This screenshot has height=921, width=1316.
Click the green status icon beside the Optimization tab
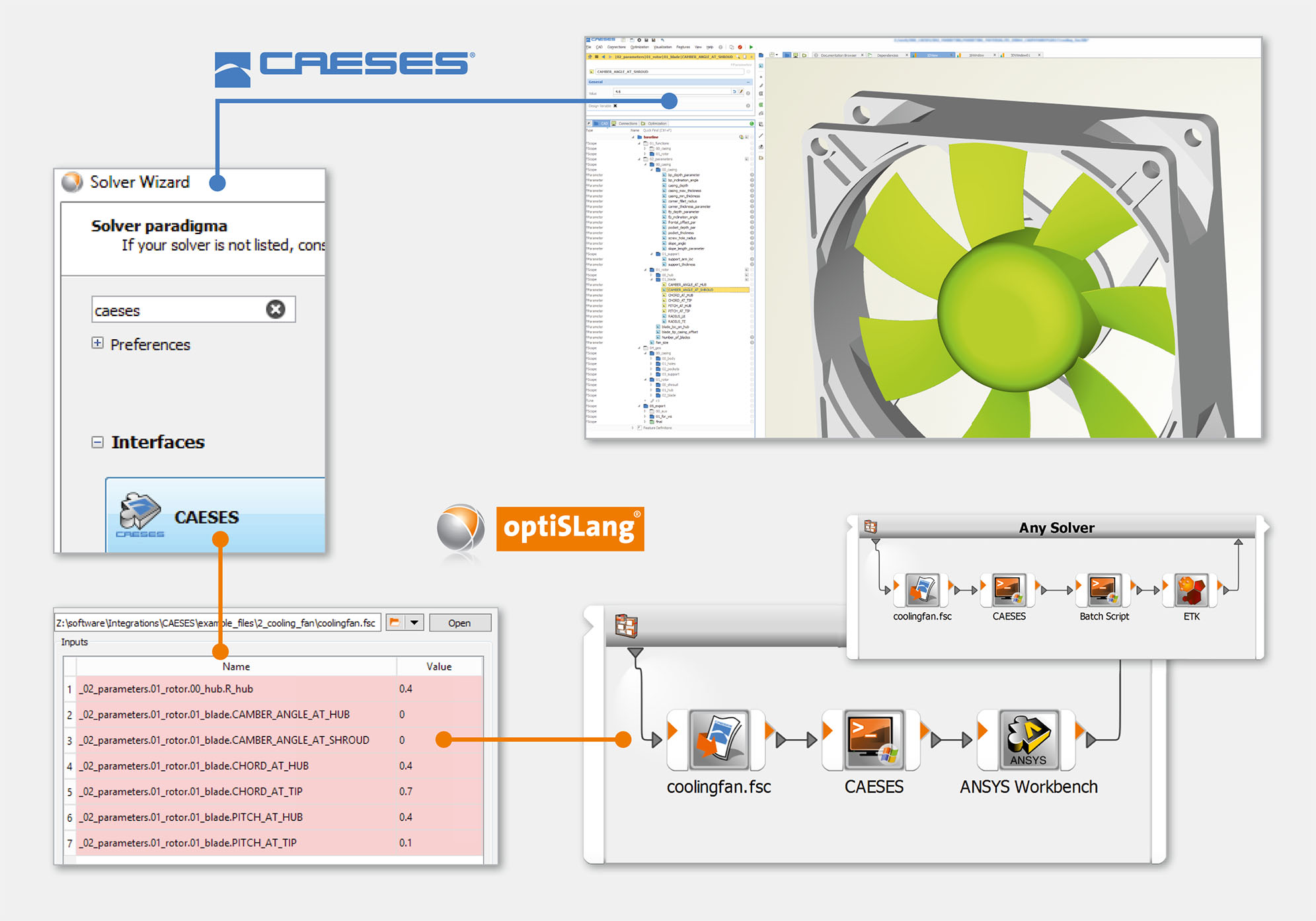pos(752,124)
